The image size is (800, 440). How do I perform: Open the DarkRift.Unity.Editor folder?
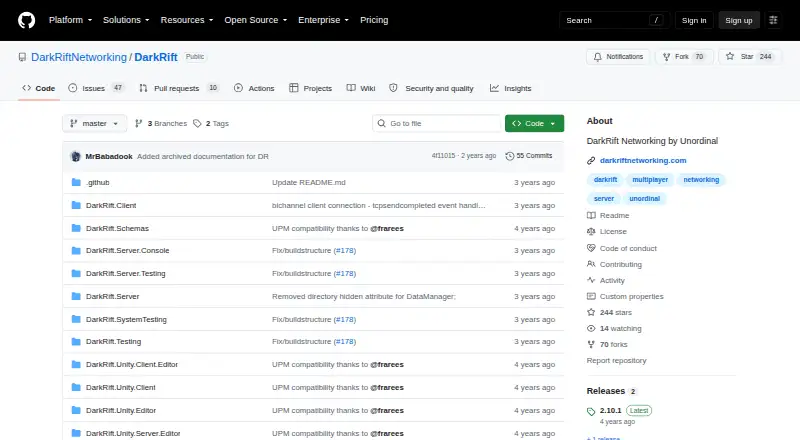[121, 410]
